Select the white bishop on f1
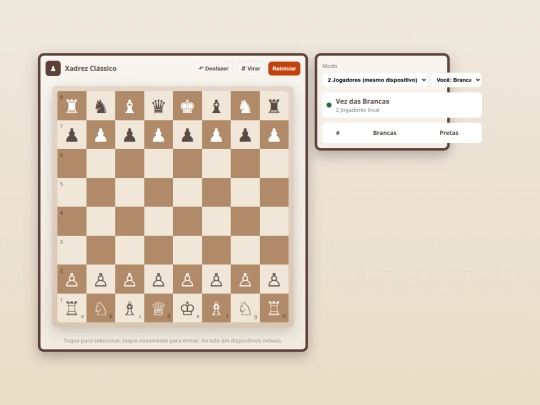This screenshot has width=540, height=405. (x=216, y=308)
